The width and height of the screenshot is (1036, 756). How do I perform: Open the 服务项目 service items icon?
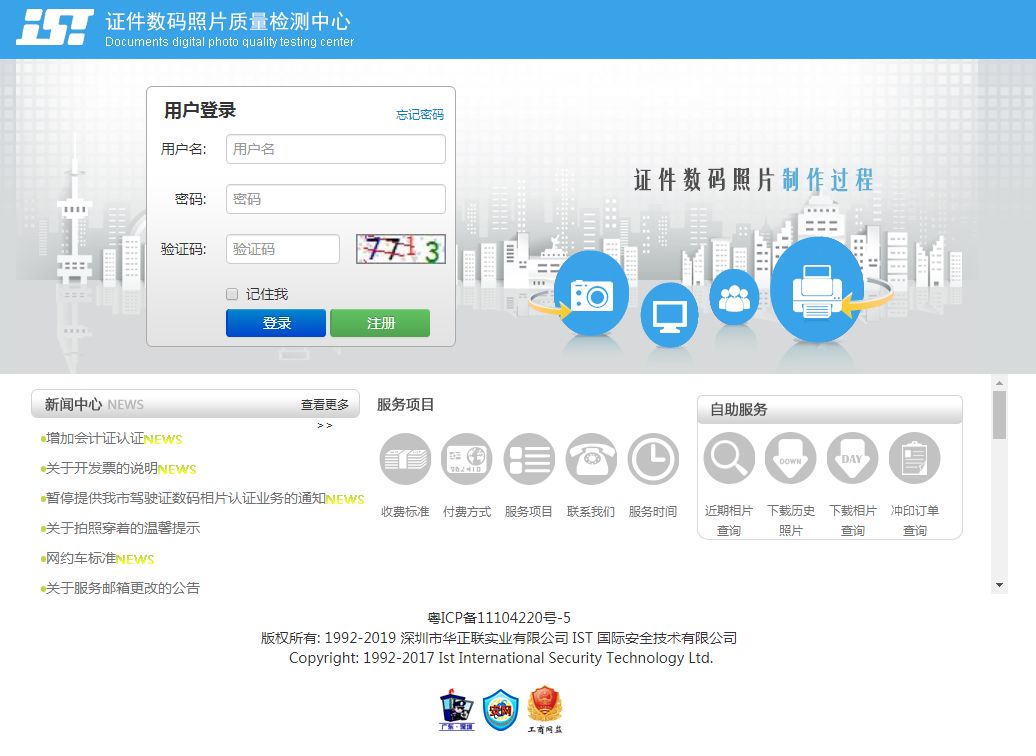528,458
